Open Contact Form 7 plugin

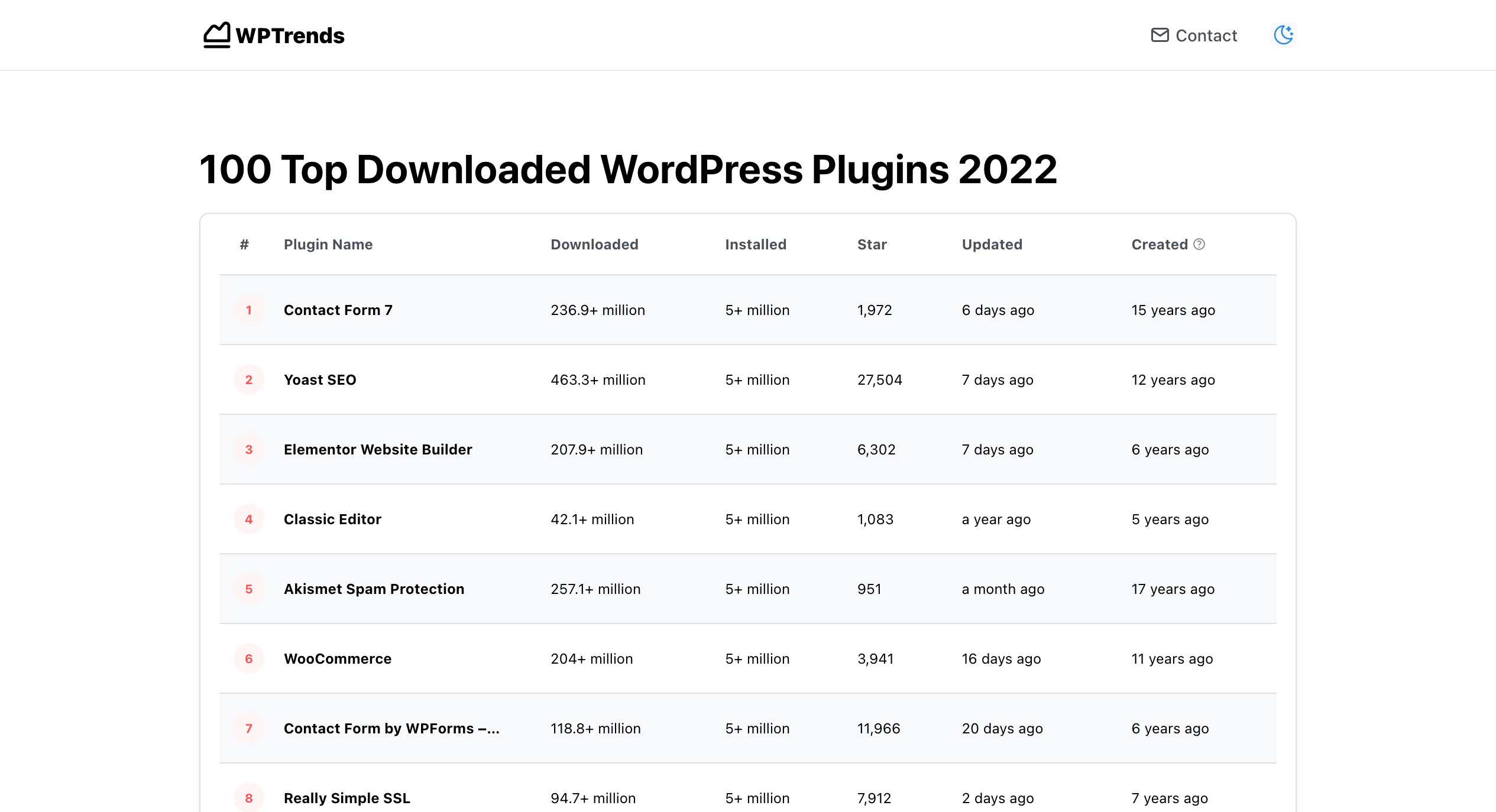point(338,310)
